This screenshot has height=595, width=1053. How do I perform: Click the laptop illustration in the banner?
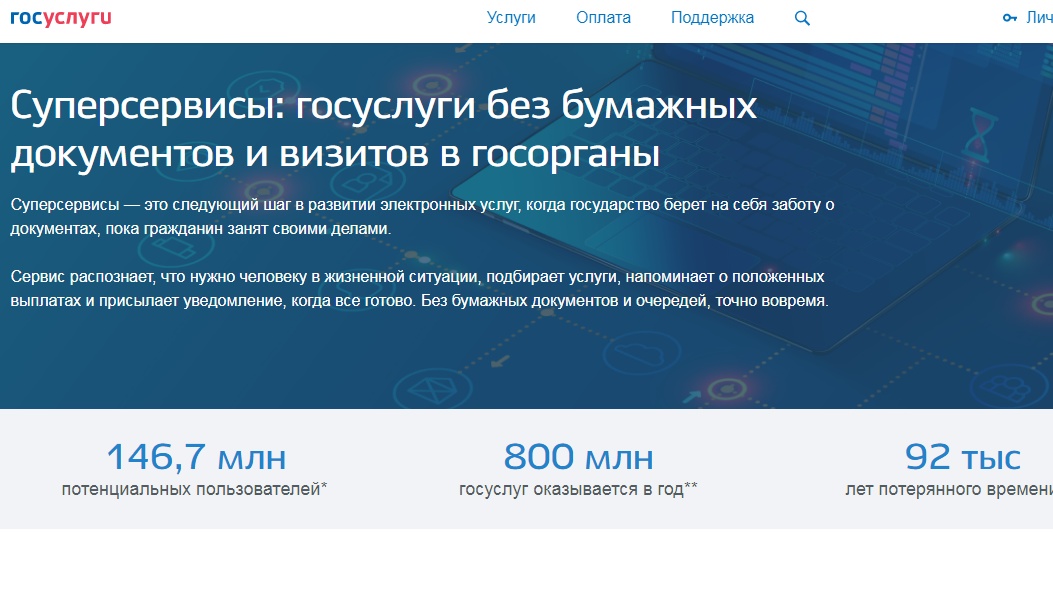[x=640, y=130]
